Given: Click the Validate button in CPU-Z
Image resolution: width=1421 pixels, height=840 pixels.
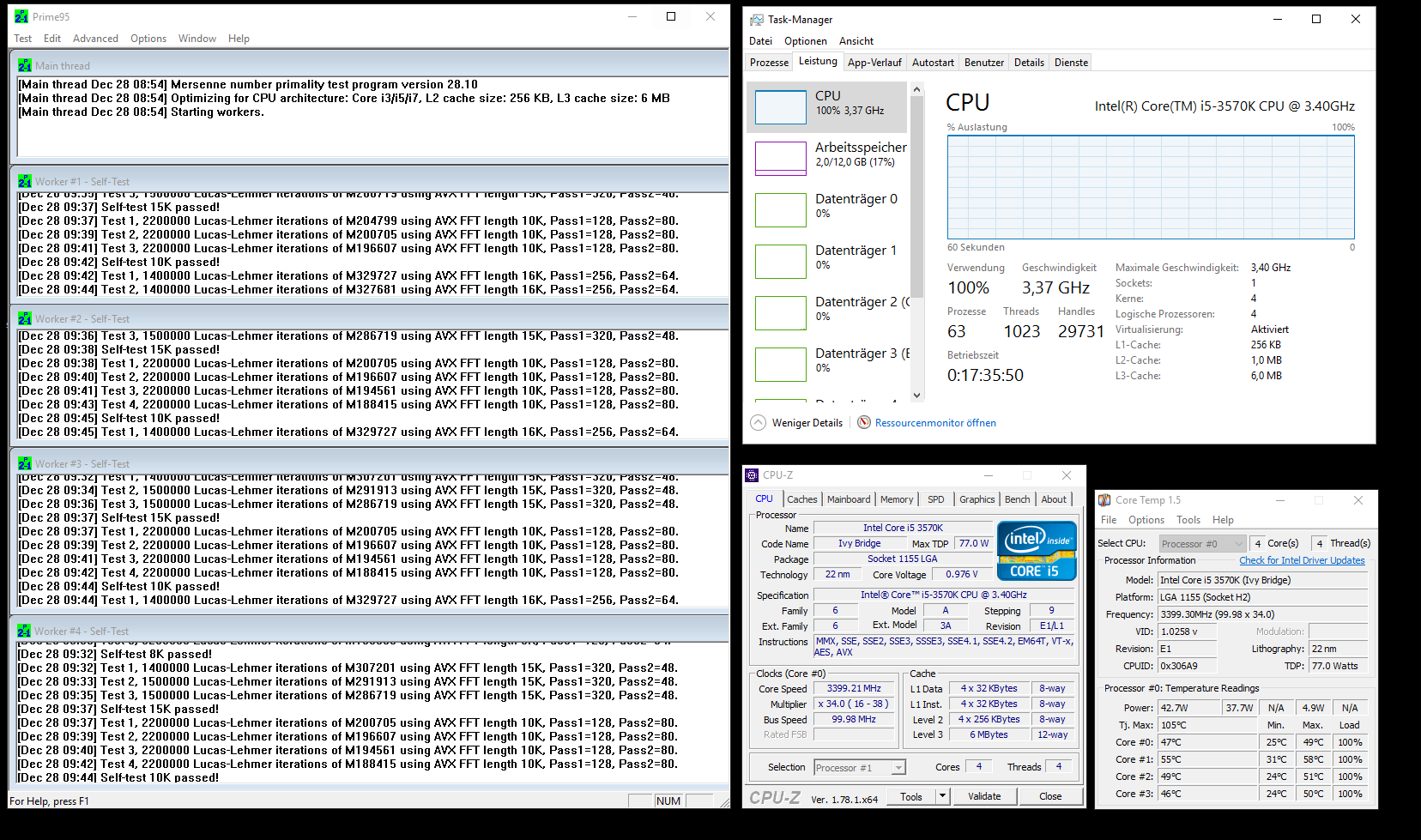Looking at the screenshot, I should 984,796.
